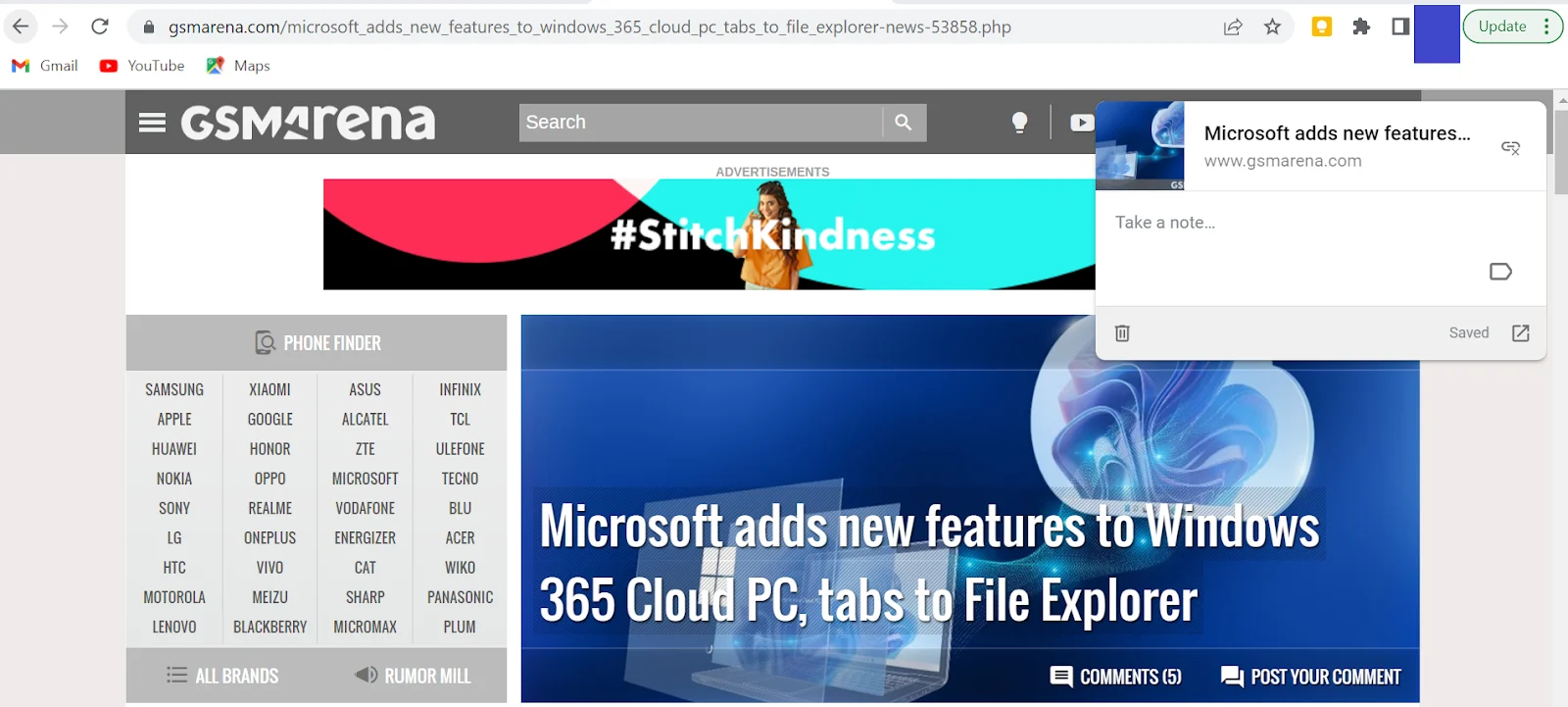Image resolution: width=1568 pixels, height=707 pixels.
Task: Open the Extensions puzzle icon
Action: coord(1360,26)
